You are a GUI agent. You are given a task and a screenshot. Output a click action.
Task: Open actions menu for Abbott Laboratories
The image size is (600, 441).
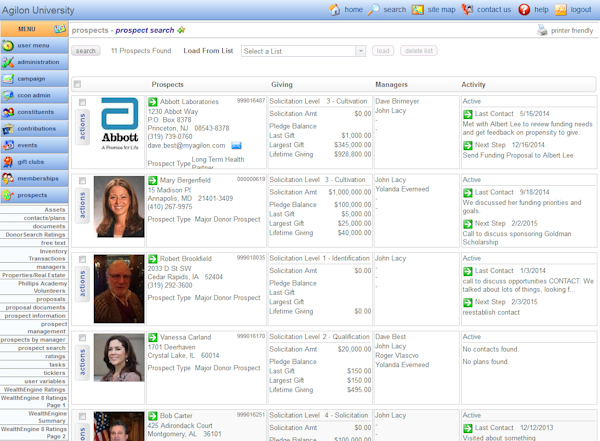click(82, 127)
